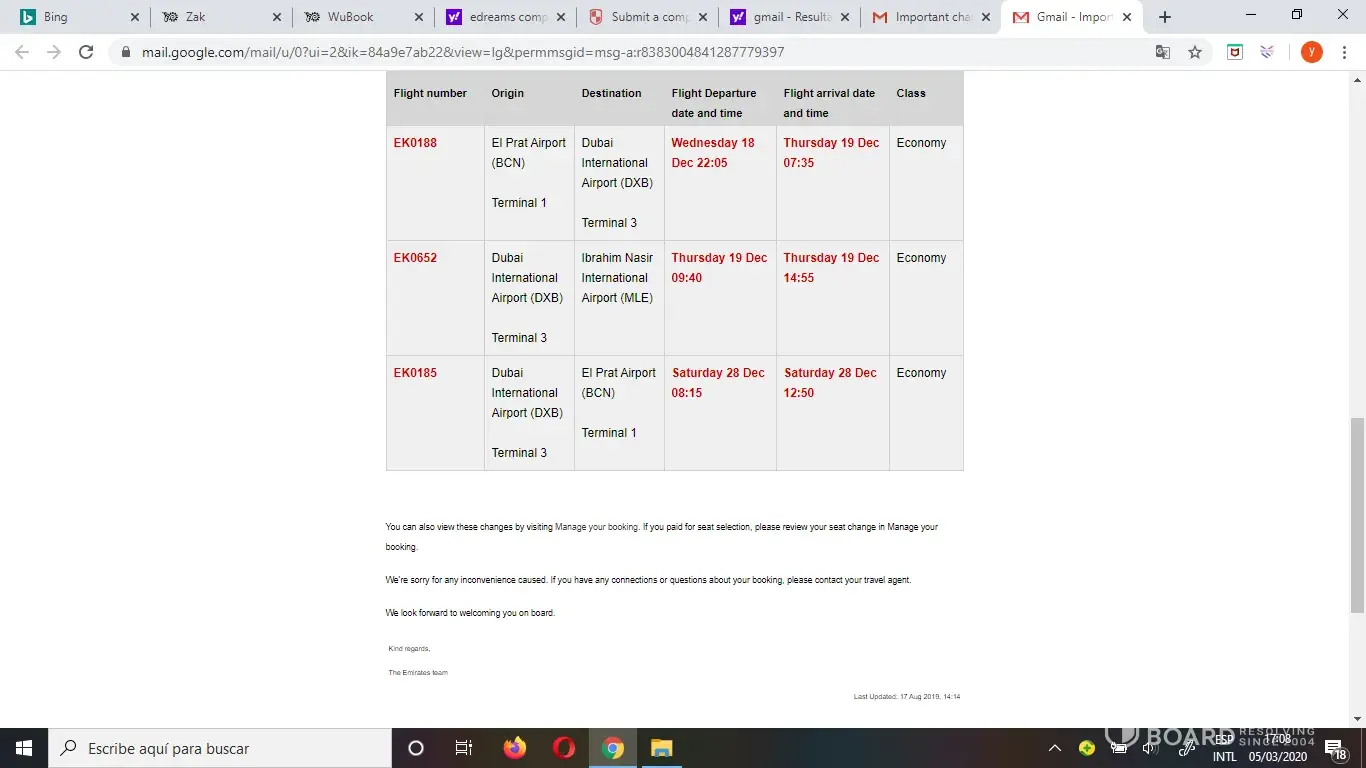Reload the current page
This screenshot has height=768, width=1366.
click(86, 52)
